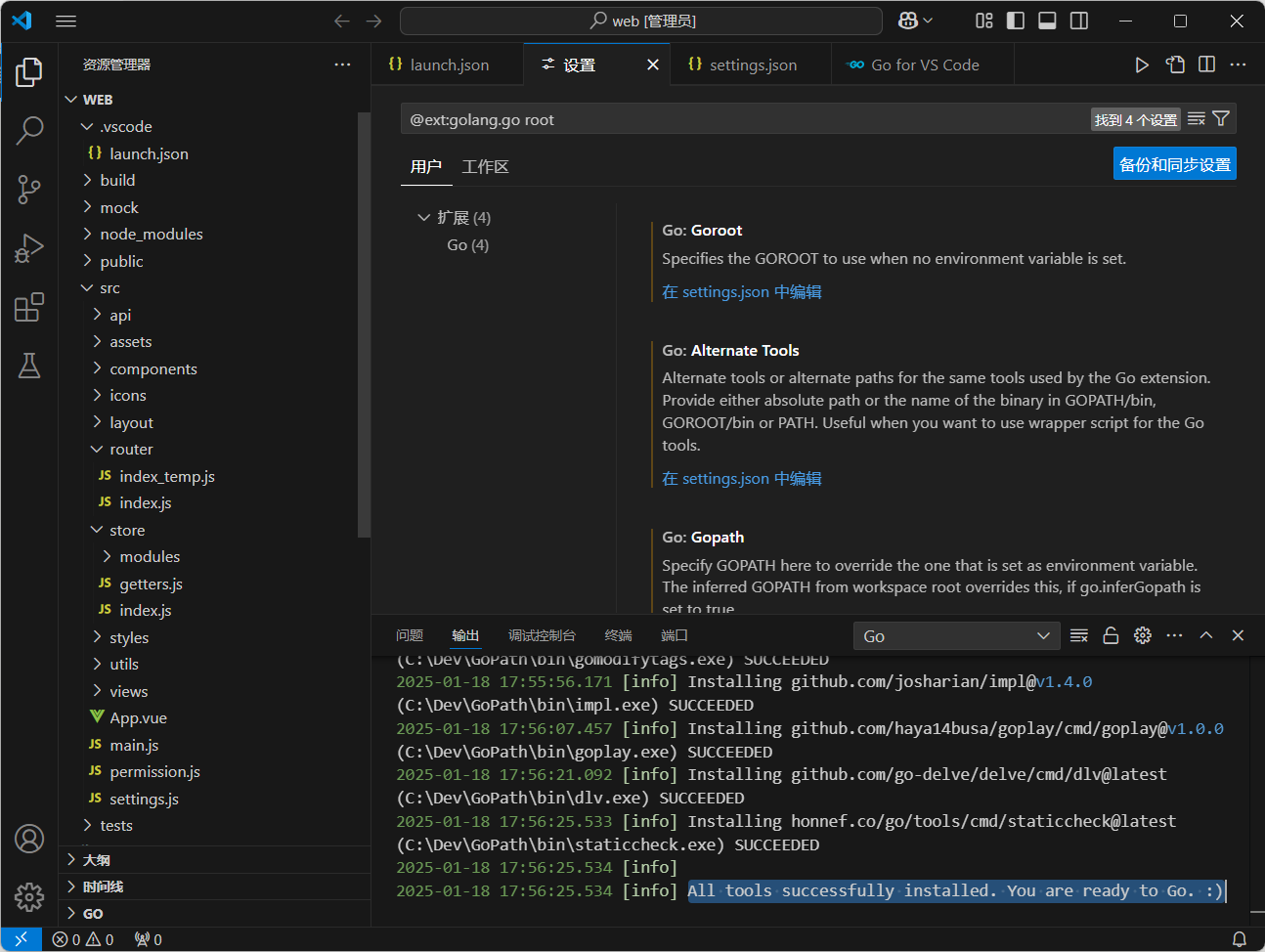Select the 工作区 workspace settings tab
This screenshot has height=952, width=1265.
[485, 167]
